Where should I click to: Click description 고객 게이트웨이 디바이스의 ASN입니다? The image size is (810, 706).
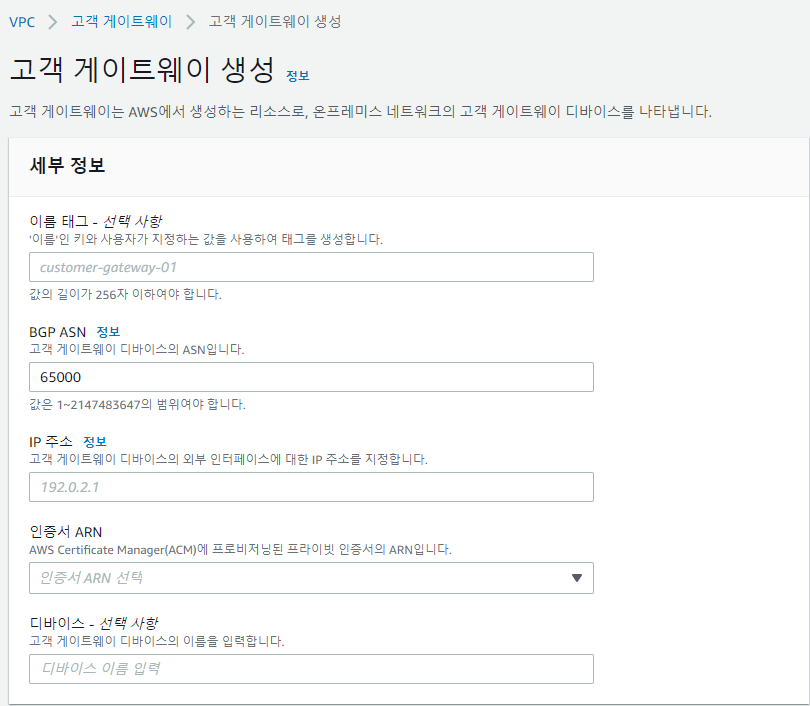(137, 349)
